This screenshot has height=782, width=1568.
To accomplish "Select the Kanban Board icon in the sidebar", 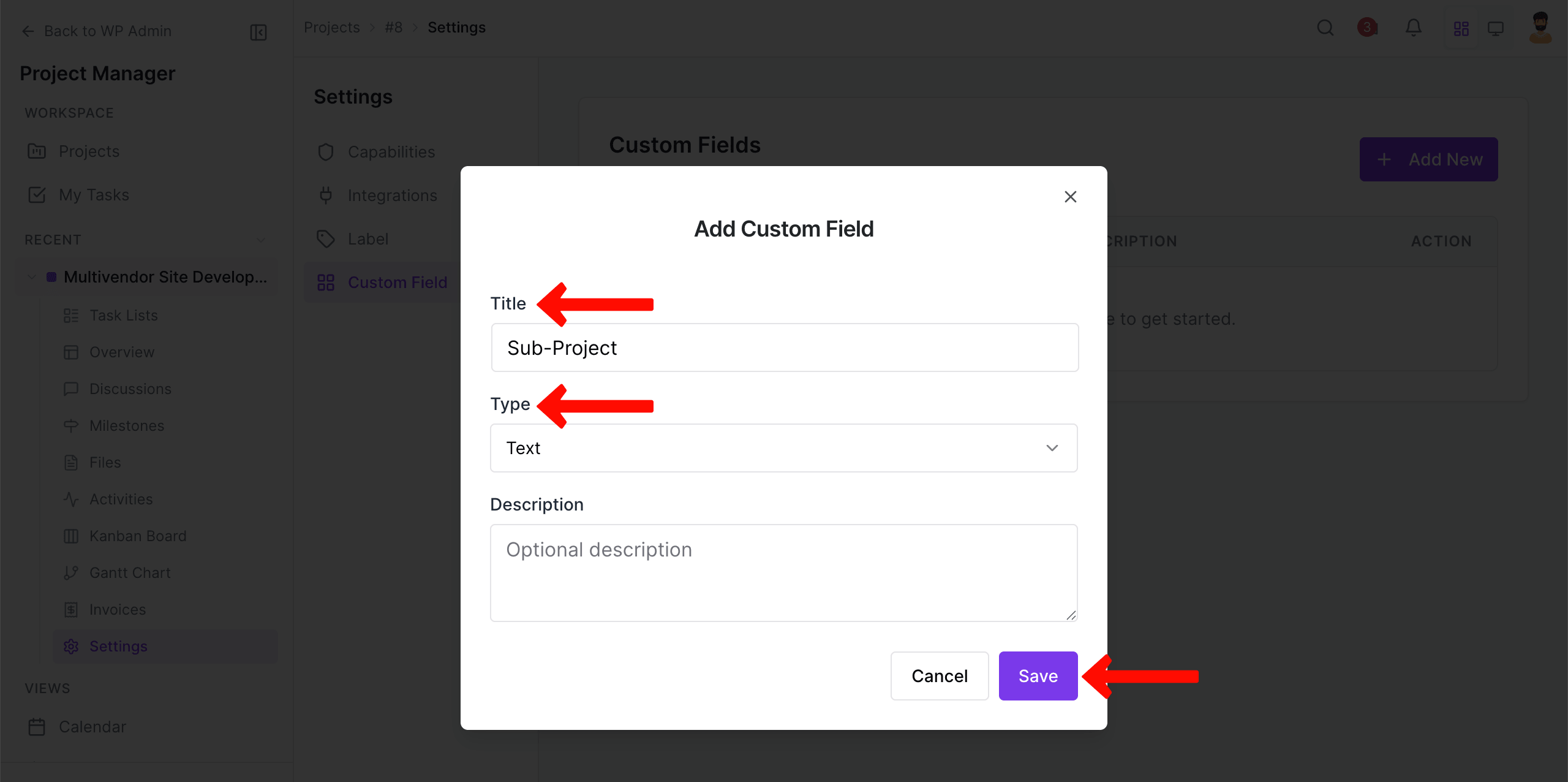I will (x=72, y=536).
